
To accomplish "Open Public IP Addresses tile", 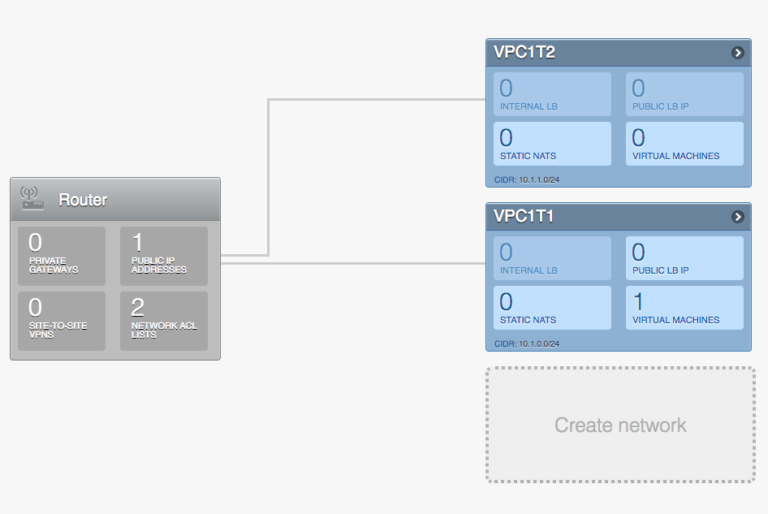I will pos(164,256).
